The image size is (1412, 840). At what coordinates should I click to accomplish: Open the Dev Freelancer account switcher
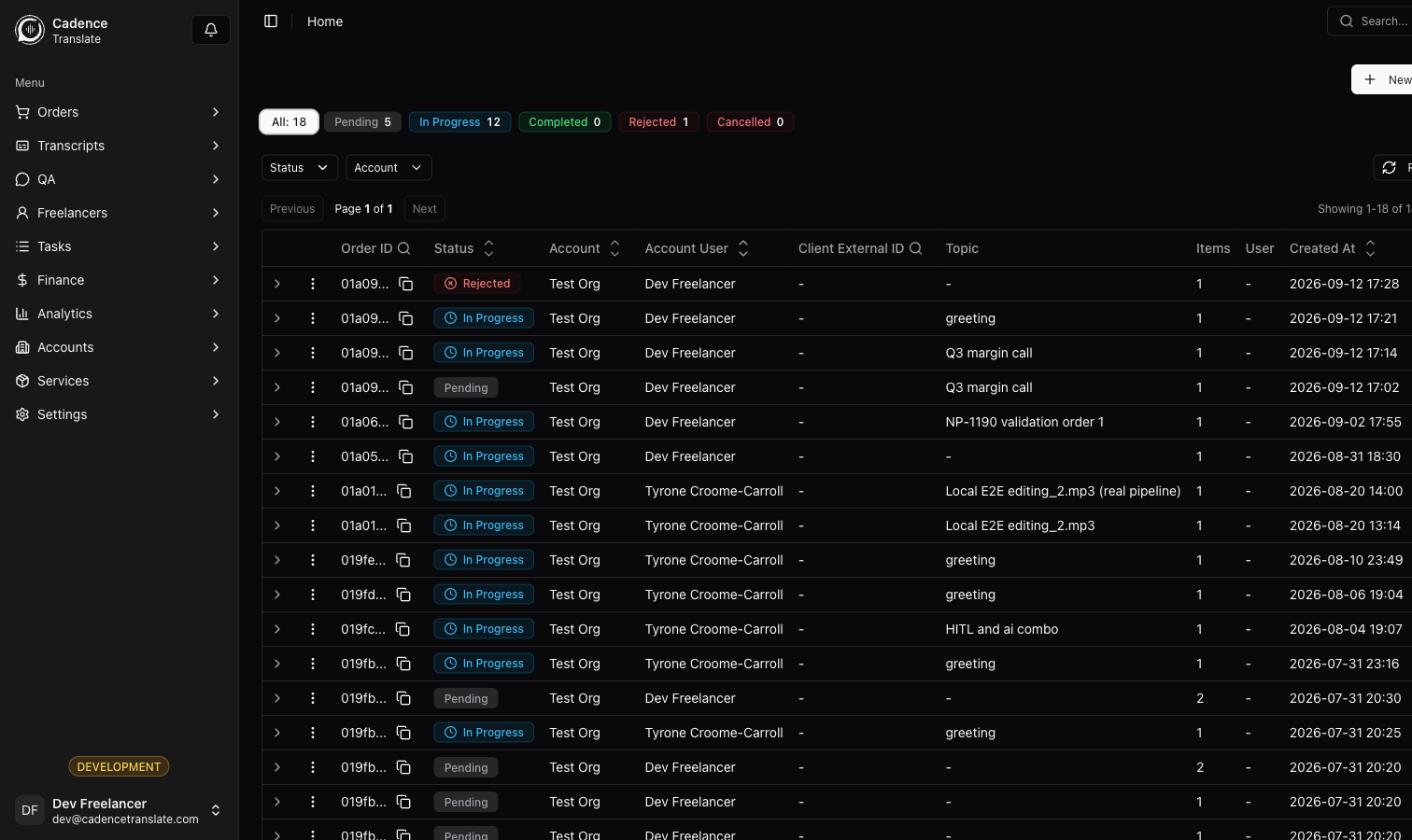point(120,810)
